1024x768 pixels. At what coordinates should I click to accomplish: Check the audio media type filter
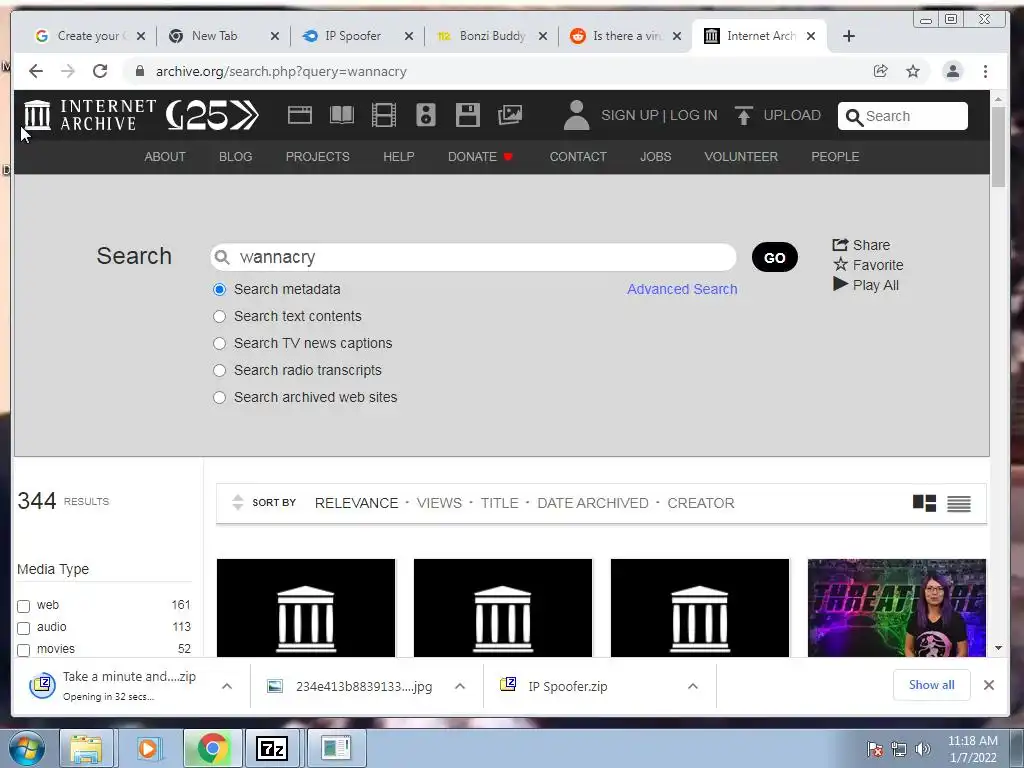(x=24, y=628)
